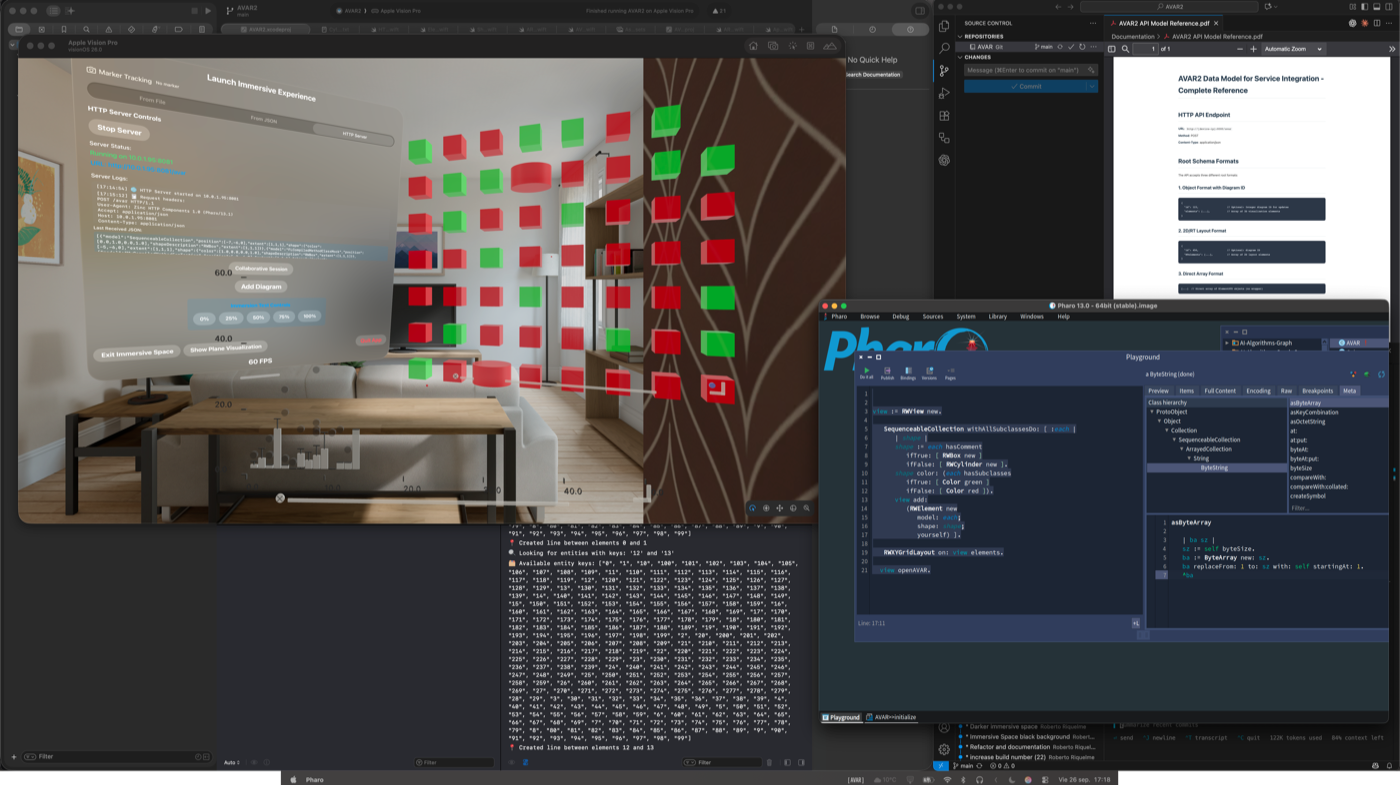Toggle the PDF viewer sidebar
This screenshot has width=1400, height=785.
tap(1112, 49)
